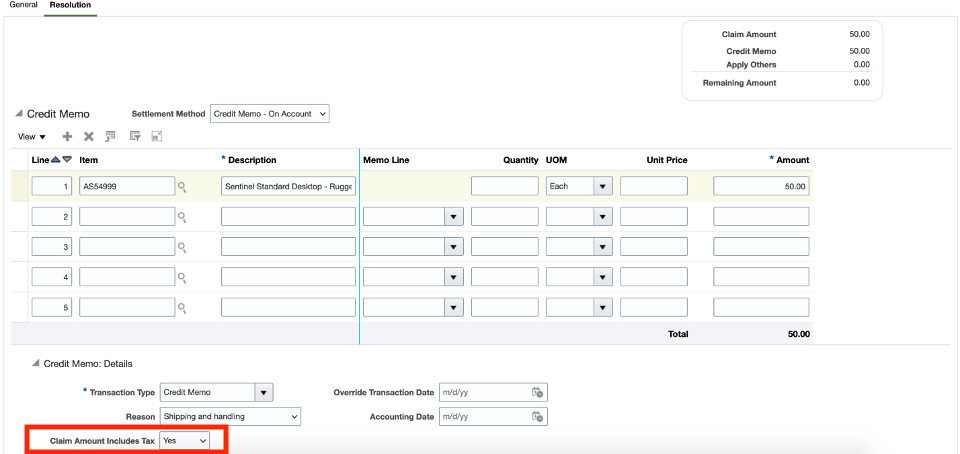Screen dimensions: 960x454
Task: Search item for line 2
Action: [x=182, y=217]
